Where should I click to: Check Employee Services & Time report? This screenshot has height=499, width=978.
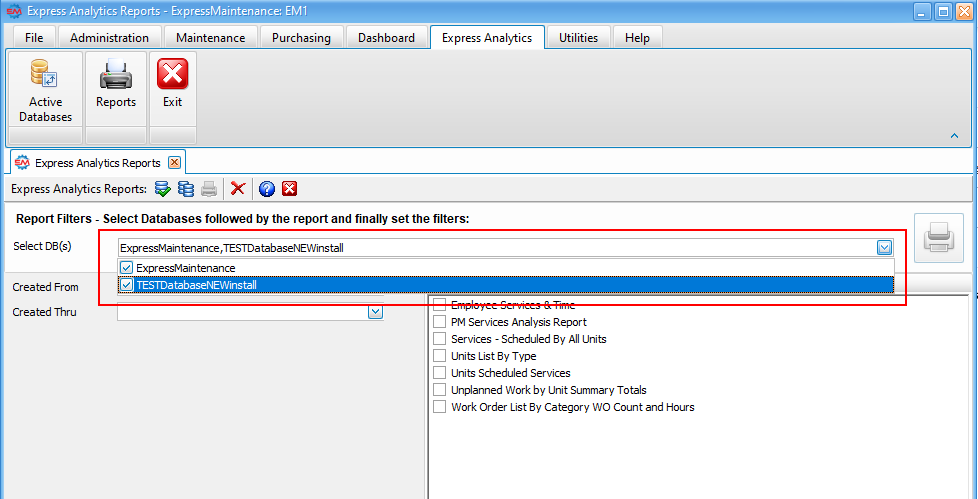tap(440, 305)
